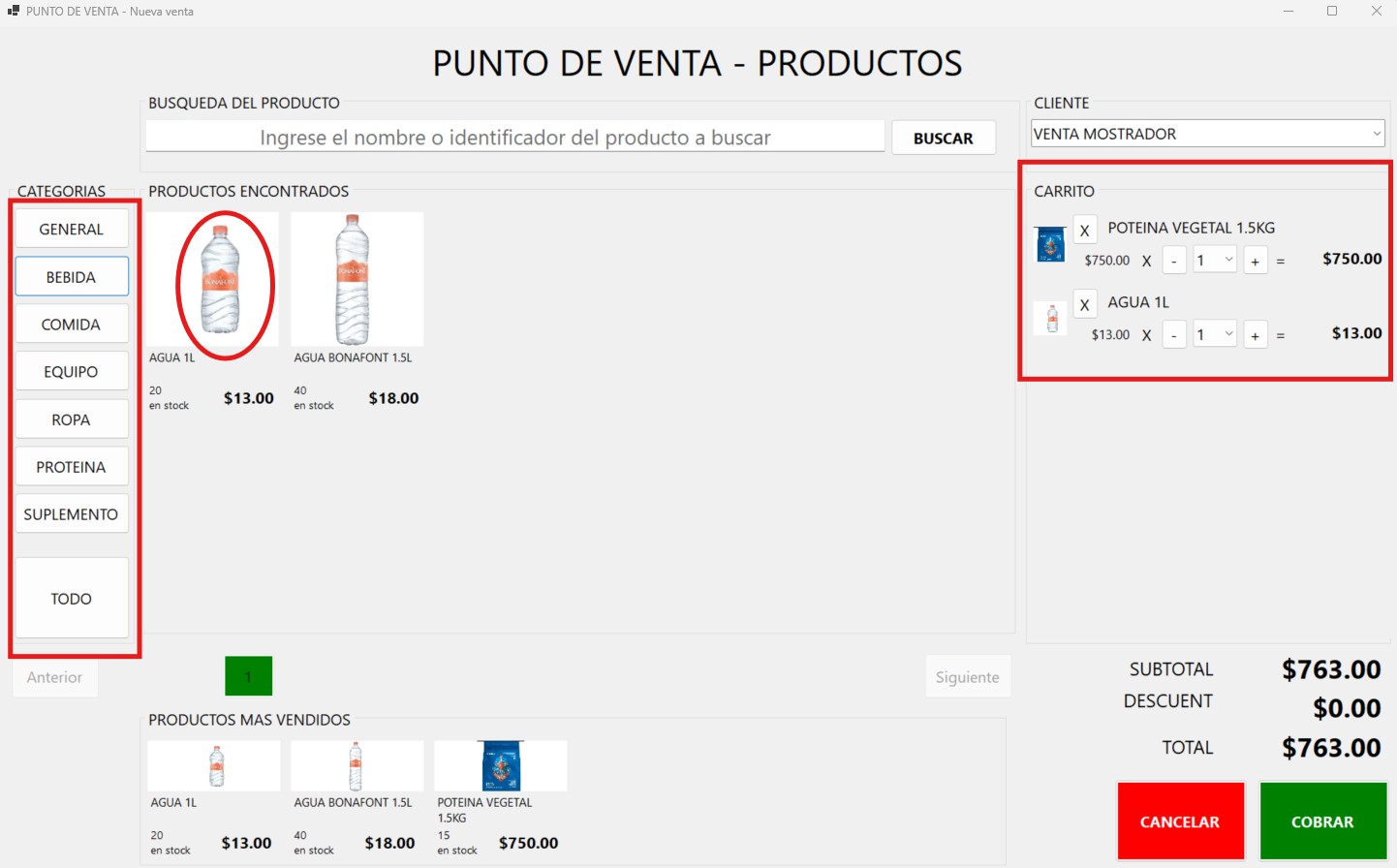Select page 1 green button
The height and width of the screenshot is (868, 1397).
click(x=249, y=676)
